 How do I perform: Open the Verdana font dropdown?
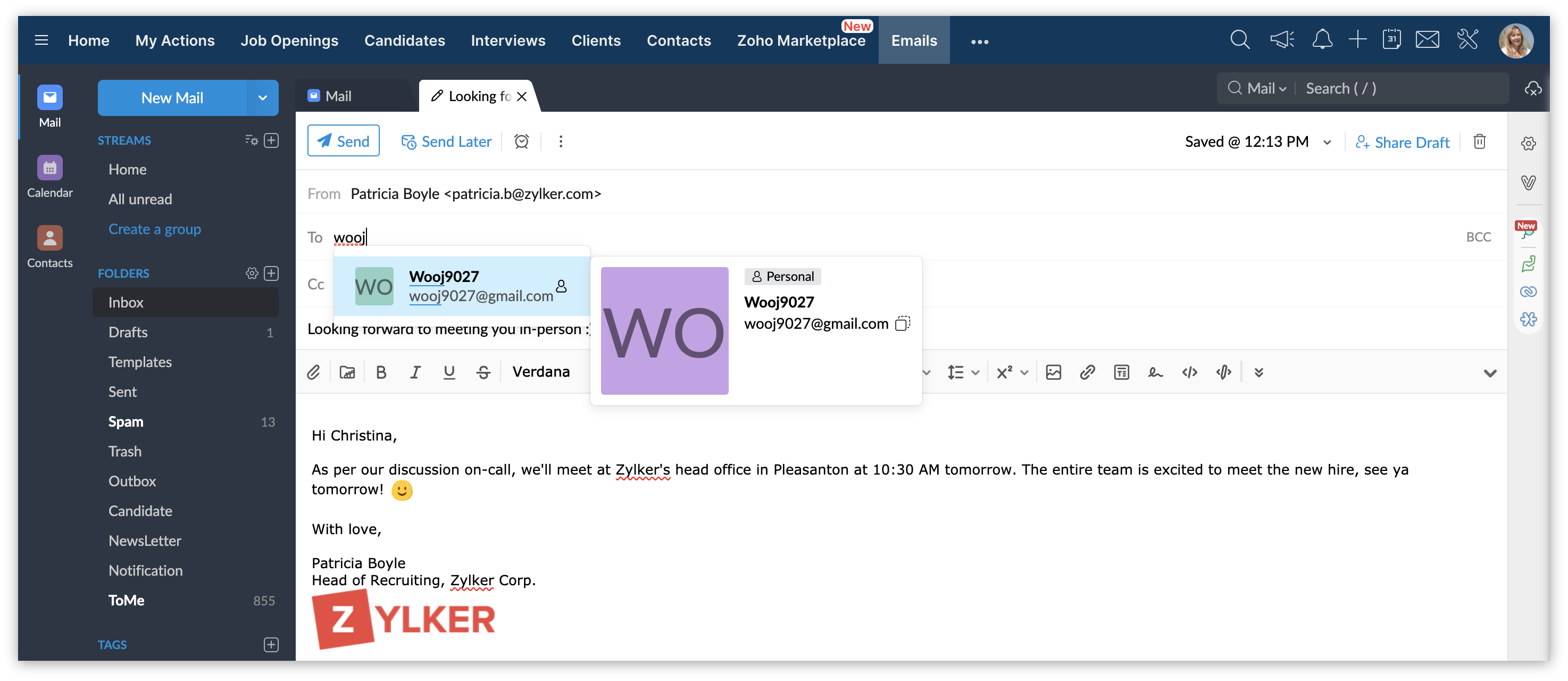tap(540, 371)
